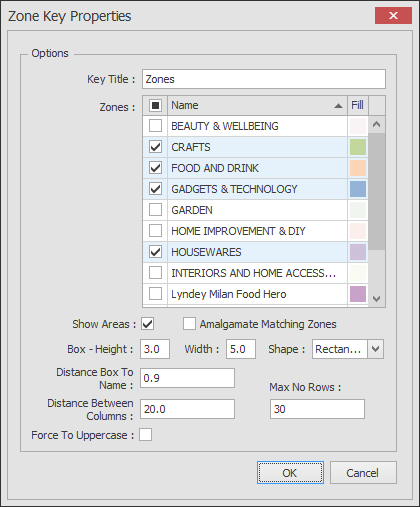
Task: Click the Distance Box To Name field
Action: click(x=187, y=378)
